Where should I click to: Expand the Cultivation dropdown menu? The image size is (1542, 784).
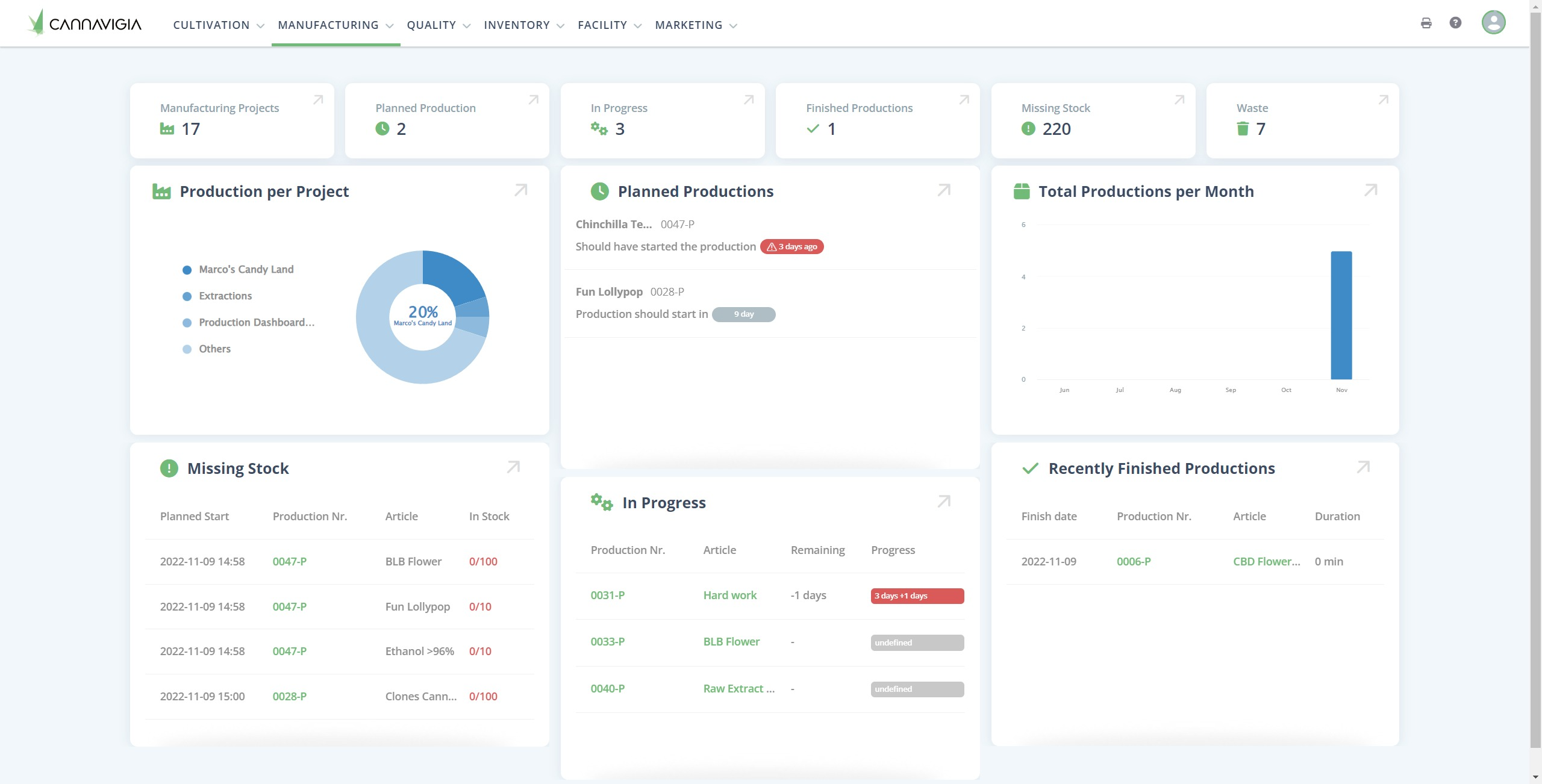tap(218, 25)
